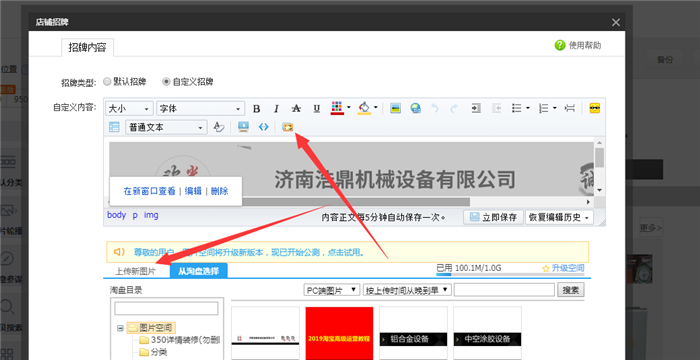Click the preview monitor icon
This screenshot has height=360, width=700.
[x=243, y=127]
